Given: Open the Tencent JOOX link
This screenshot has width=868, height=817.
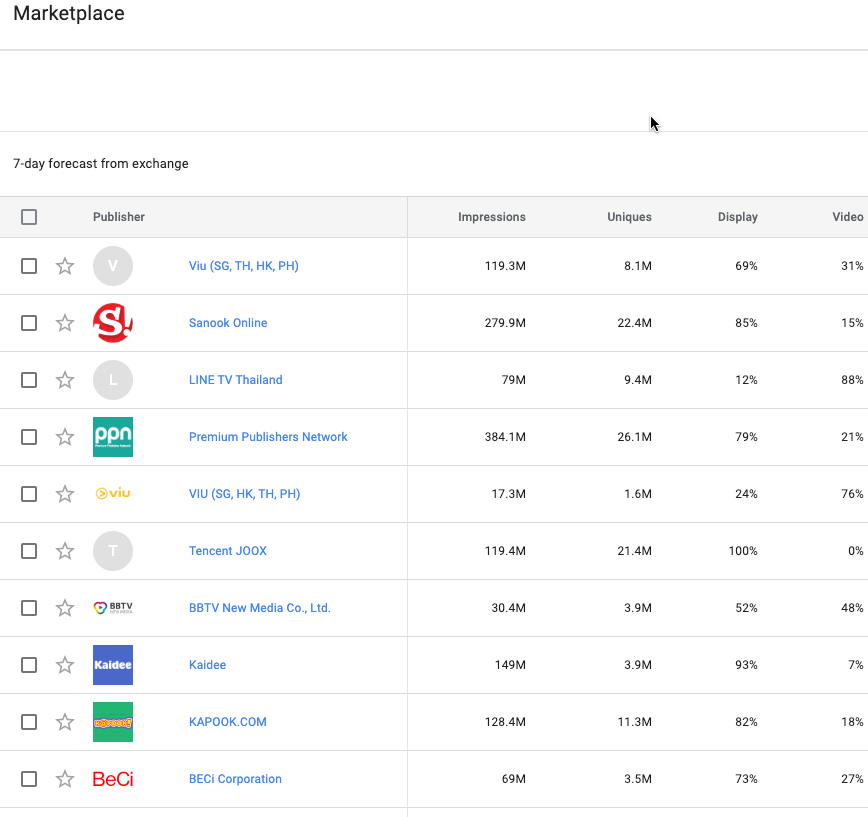Looking at the screenshot, I should click(228, 551).
